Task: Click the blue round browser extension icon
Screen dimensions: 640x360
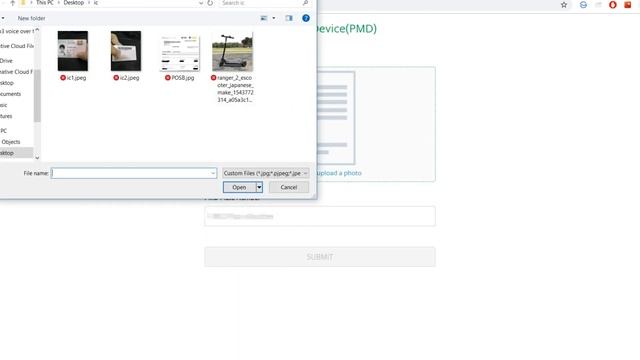Action: pos(583,5)
